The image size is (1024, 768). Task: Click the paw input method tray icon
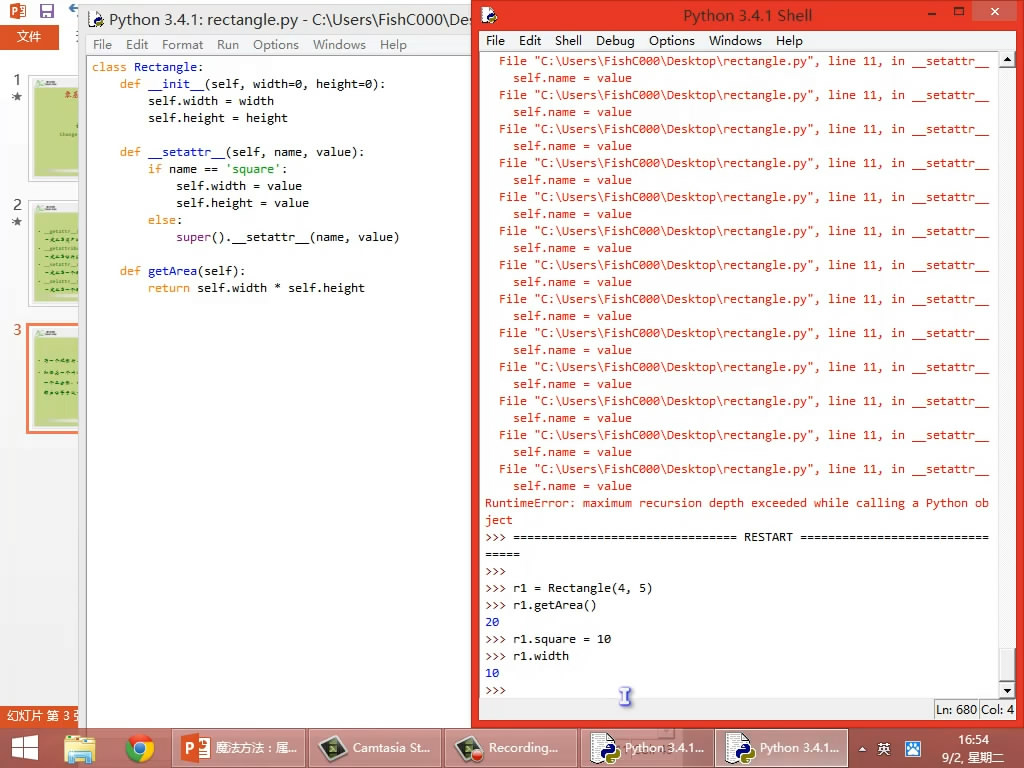pos(912,748)
